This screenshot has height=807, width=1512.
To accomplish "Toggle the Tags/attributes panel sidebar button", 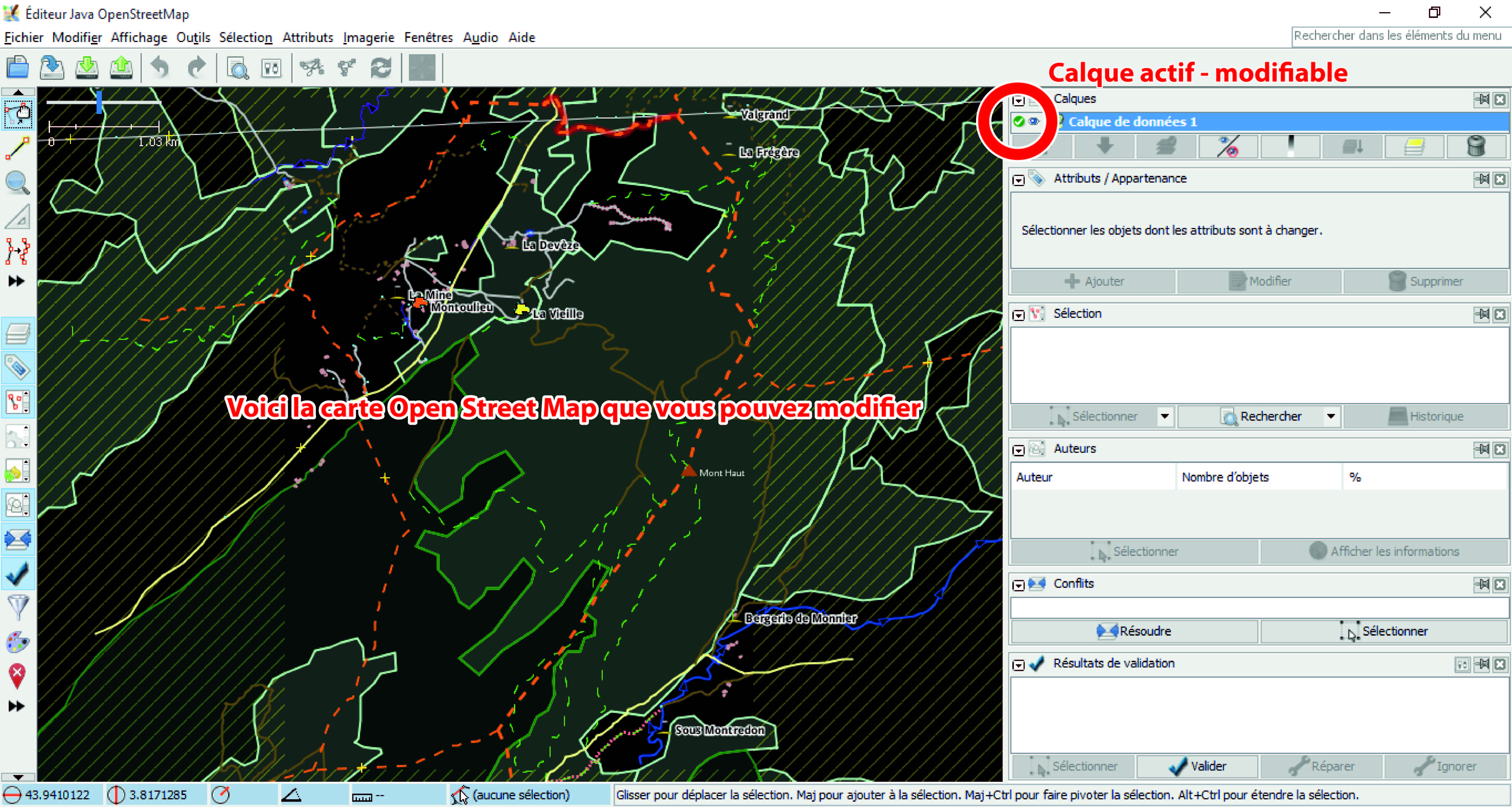I will coord(18,368).
